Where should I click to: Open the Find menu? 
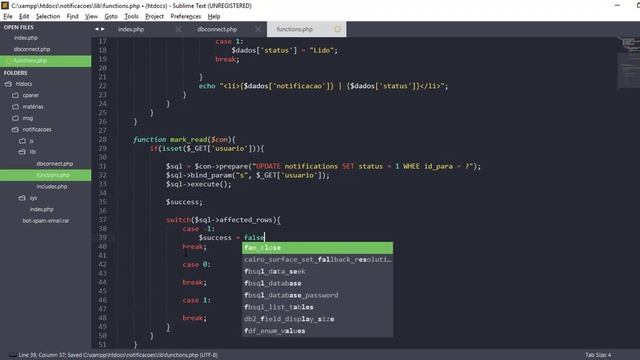click(x=72, y=16)
